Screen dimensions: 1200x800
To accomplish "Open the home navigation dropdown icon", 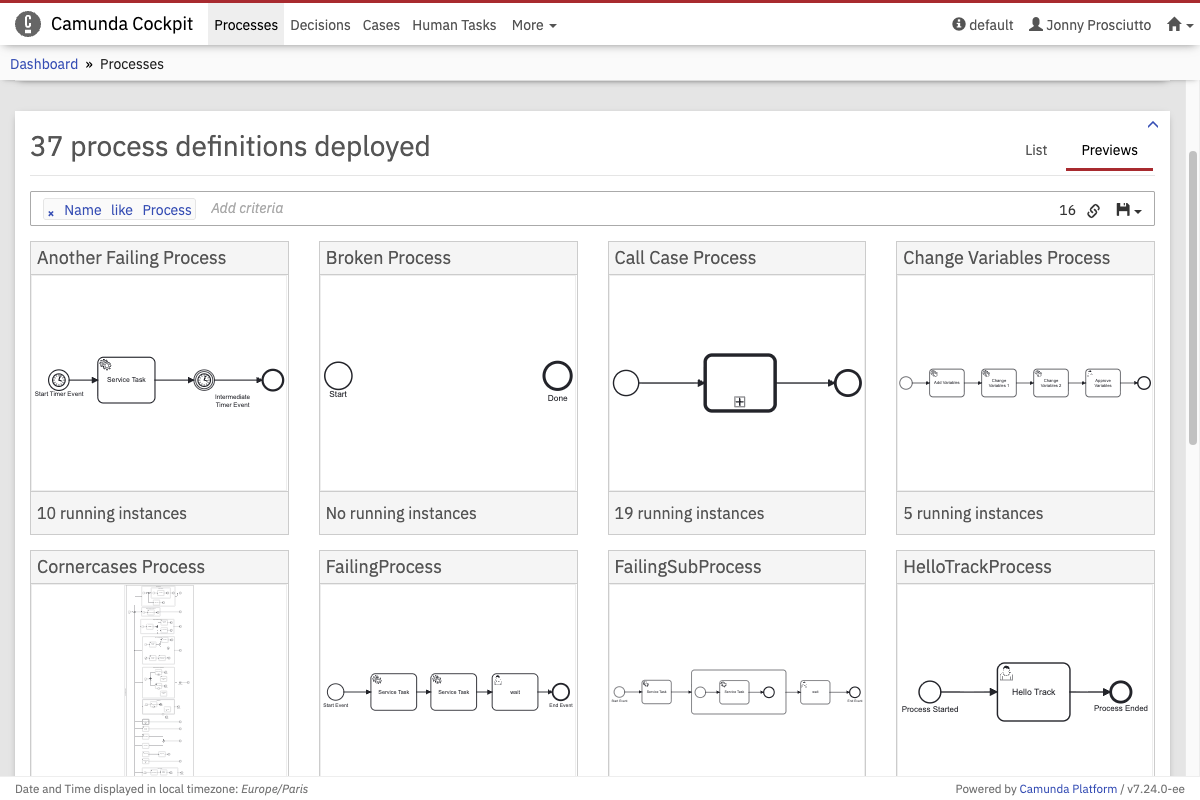I will click(1180, 25).
